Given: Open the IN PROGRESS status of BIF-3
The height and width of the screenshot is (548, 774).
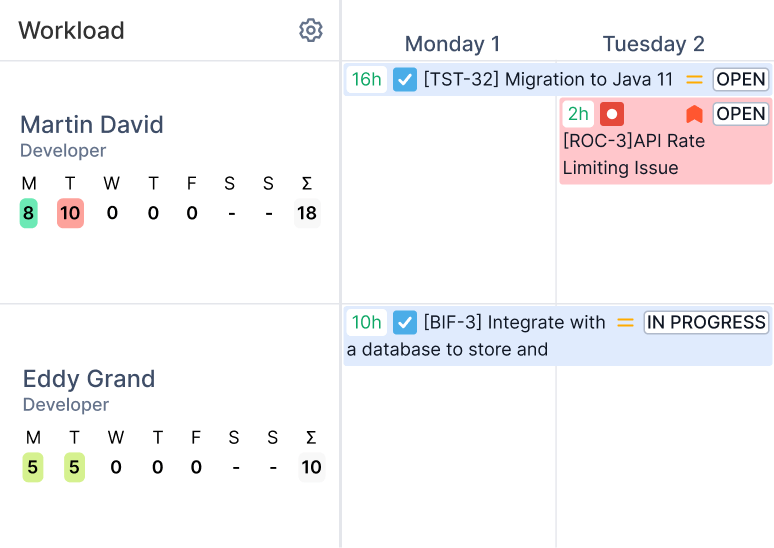Looking at the screenshot, I should coord(706,322).
